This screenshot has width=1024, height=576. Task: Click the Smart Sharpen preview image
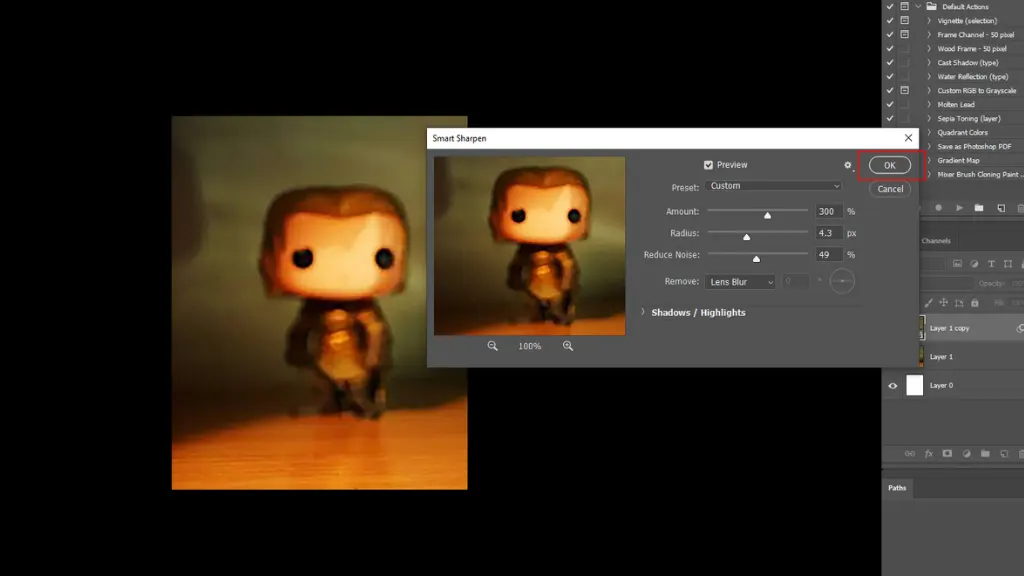[x=530, y=246]
